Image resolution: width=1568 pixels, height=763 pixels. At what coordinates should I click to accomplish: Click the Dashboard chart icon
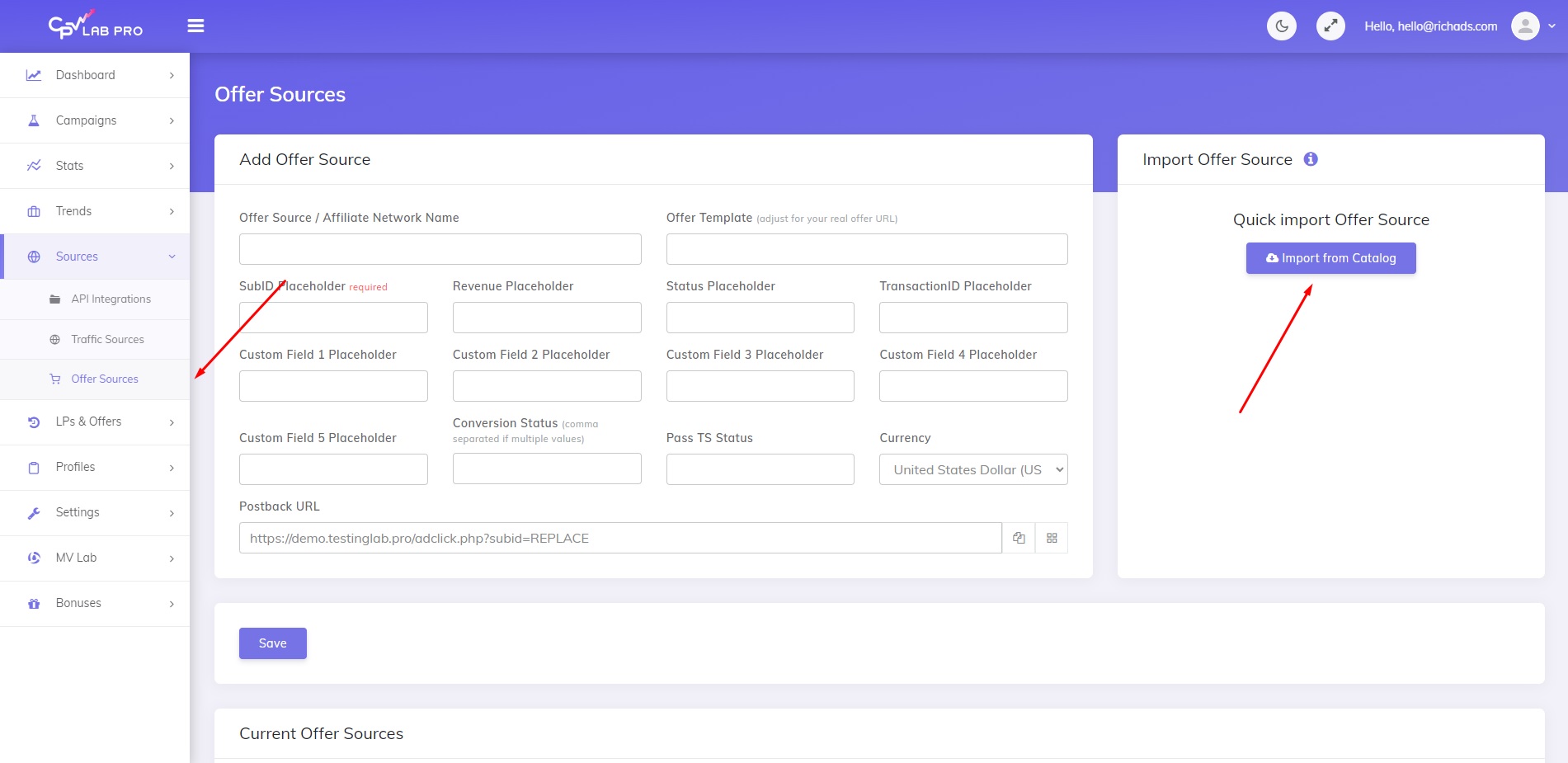(34, 75)
